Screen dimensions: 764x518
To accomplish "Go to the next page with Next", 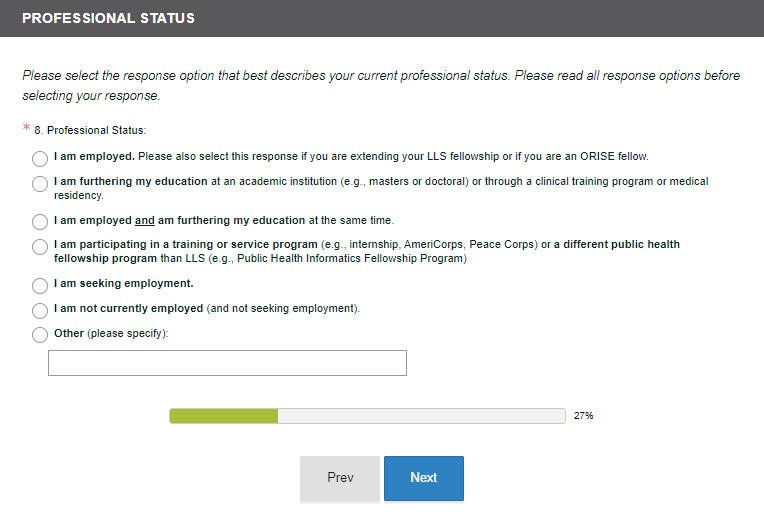I will [423, 478].
